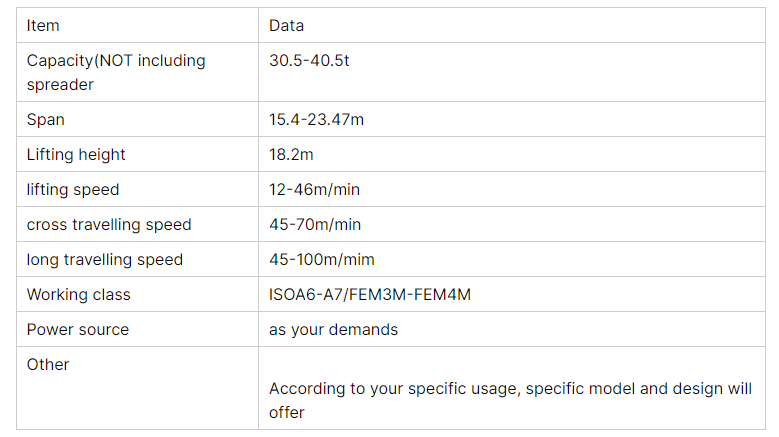
Task: Select the 45-100m/mim value
Action: coord(322,259)
